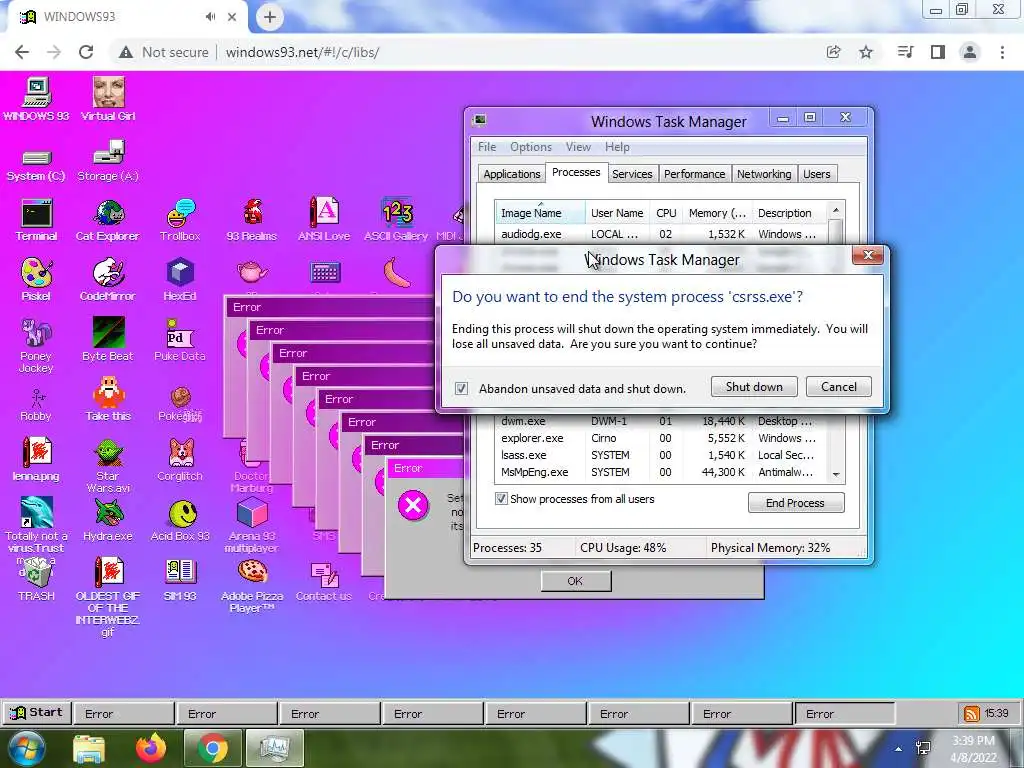Open the WINDOWS 93 computer desktop icon
Image resolution: width=1024 pixels, height=768 pixels.
(x=37, y=99)
